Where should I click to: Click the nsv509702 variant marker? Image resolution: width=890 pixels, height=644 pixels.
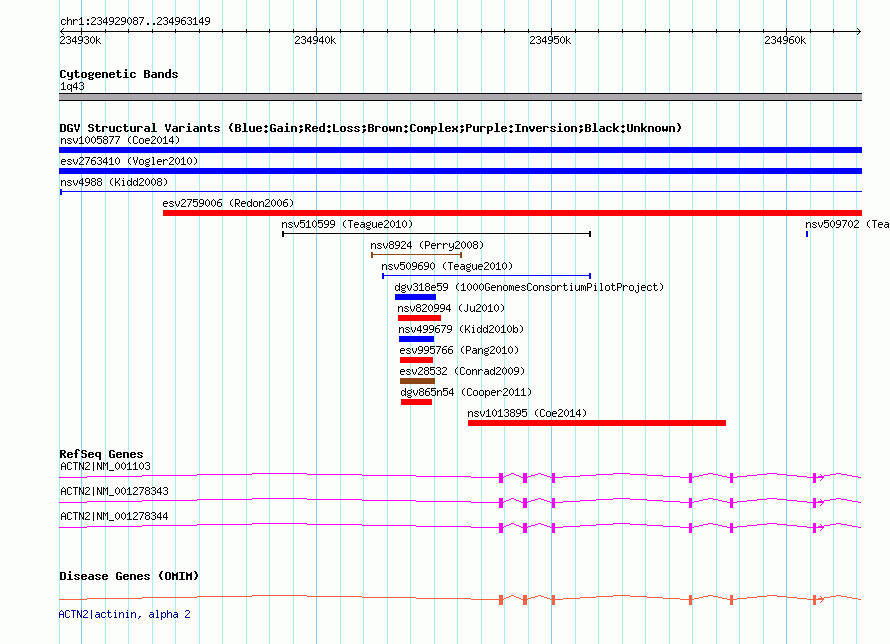pos(807,234)
